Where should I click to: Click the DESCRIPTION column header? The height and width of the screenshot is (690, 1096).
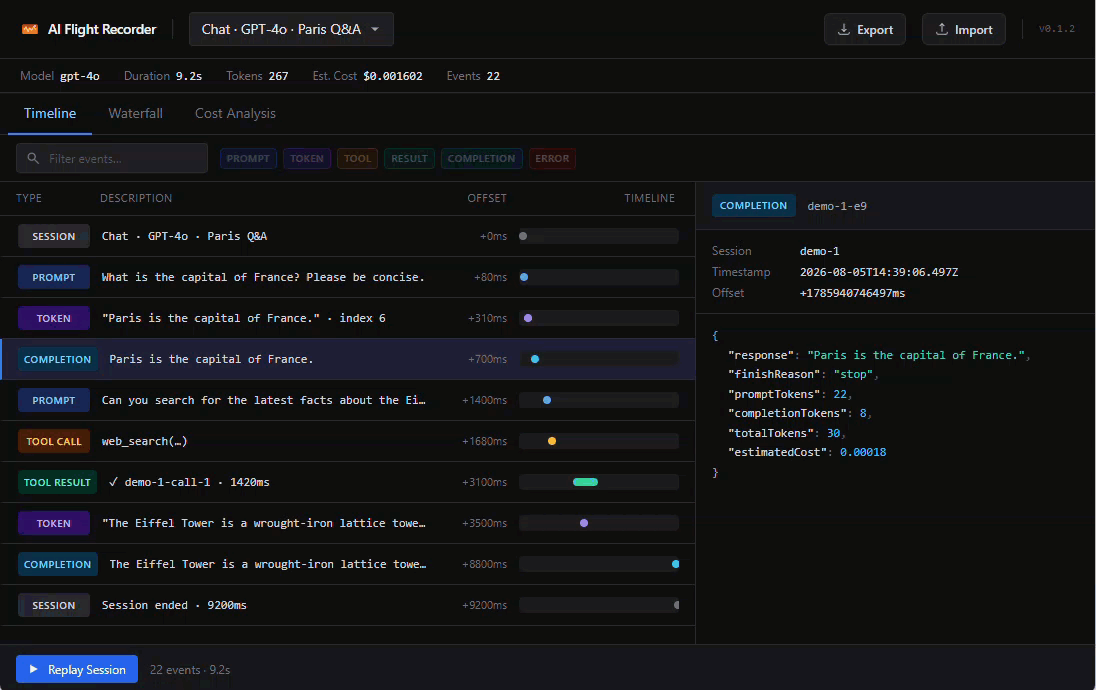(136, 199)
